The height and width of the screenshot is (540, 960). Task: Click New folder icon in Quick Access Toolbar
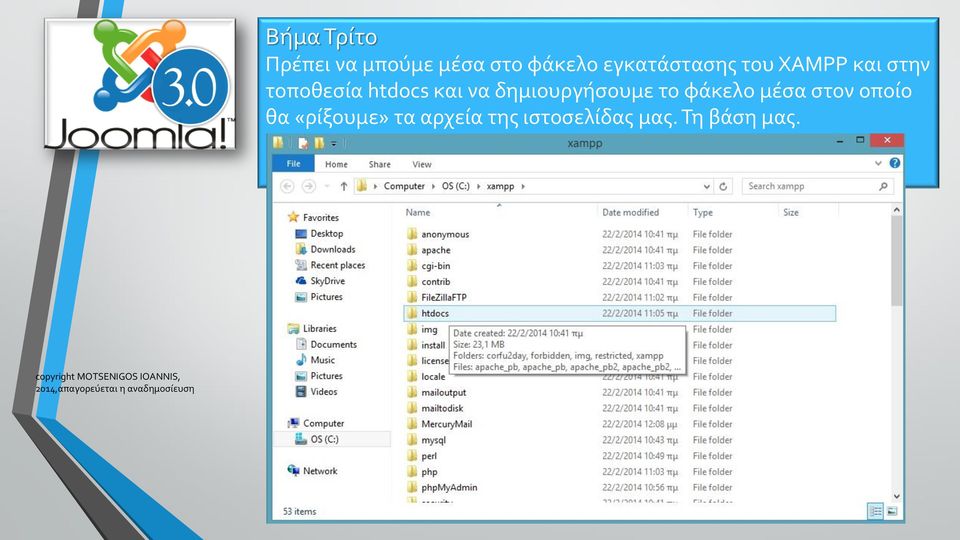(319, 143)
